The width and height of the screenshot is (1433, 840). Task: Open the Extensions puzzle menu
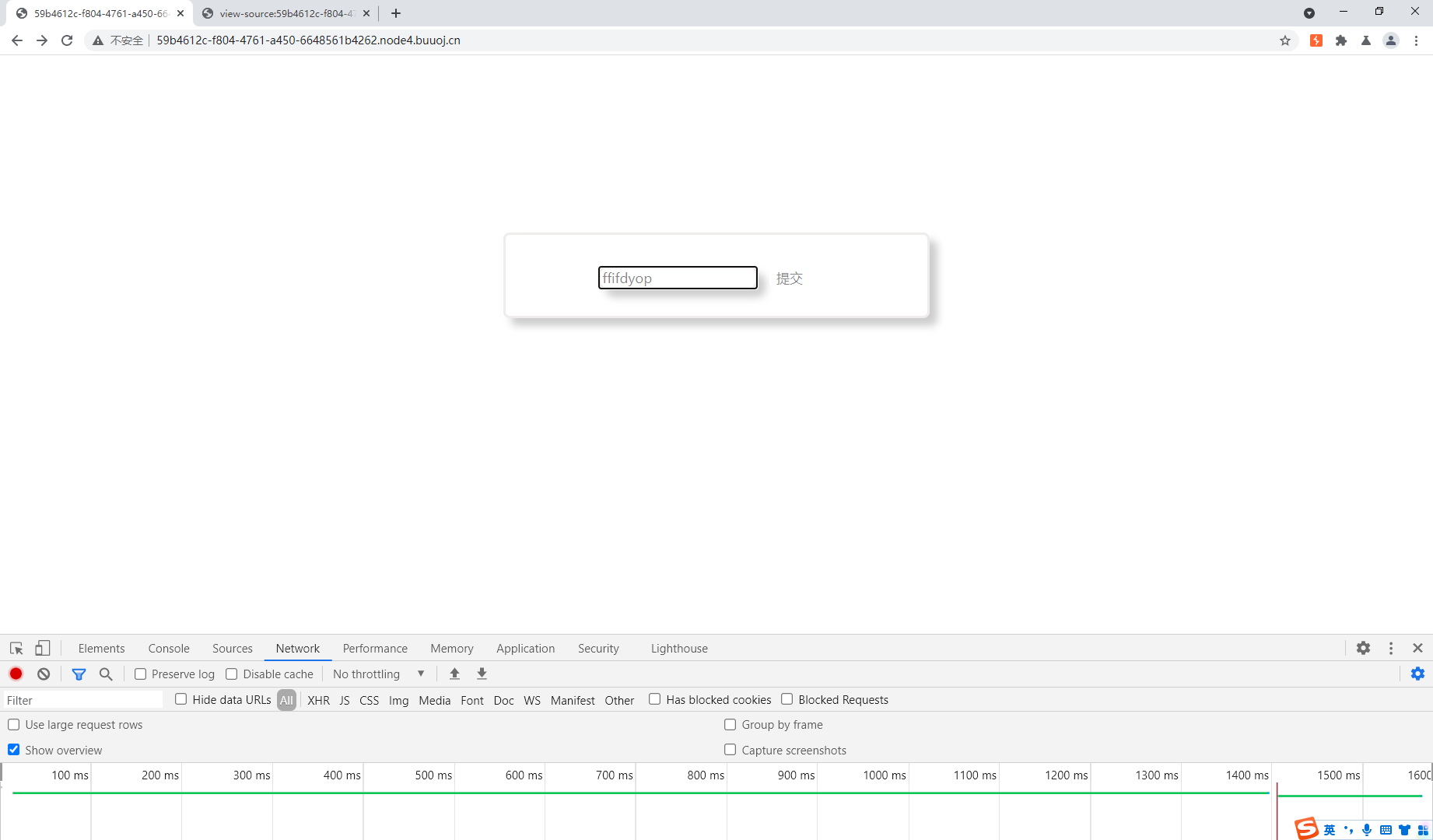coord(1341,40)
